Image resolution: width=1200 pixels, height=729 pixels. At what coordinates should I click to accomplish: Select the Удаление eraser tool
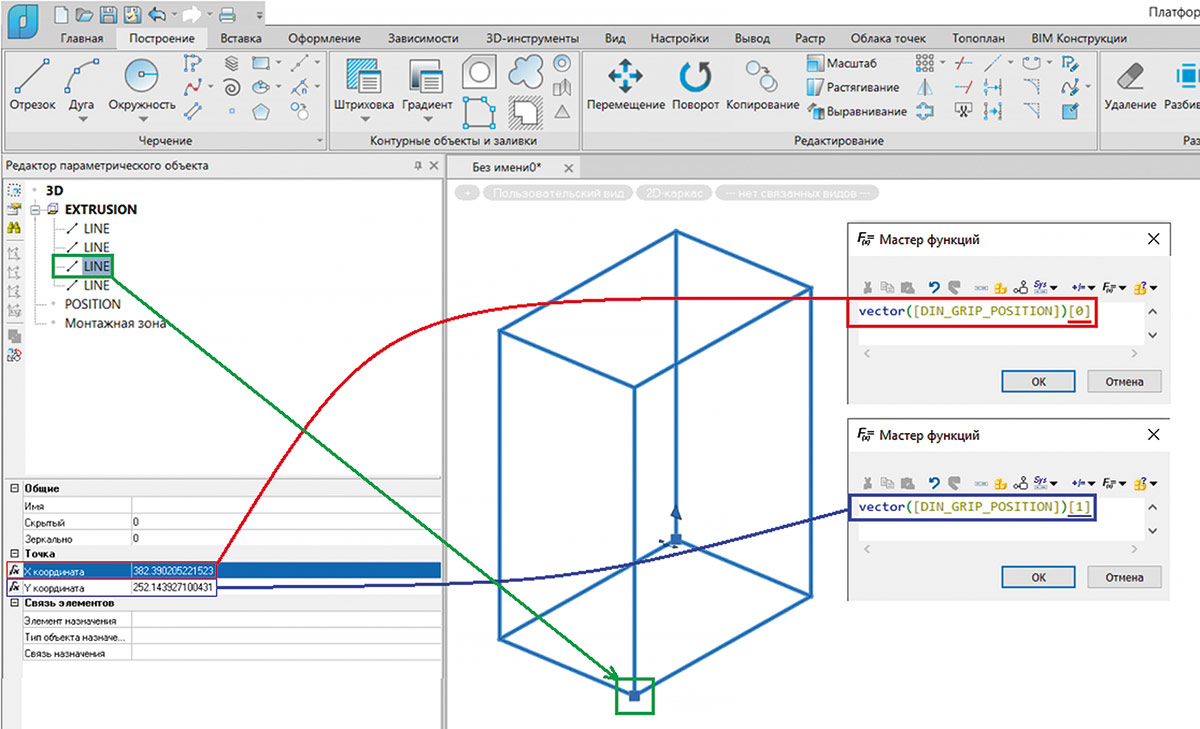[1130, 84]
